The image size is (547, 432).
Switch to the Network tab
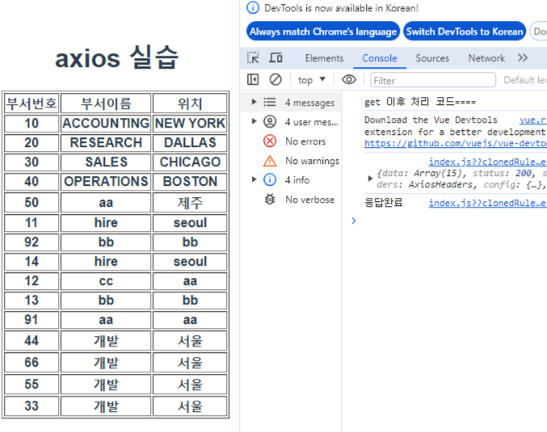pos(486,58)
